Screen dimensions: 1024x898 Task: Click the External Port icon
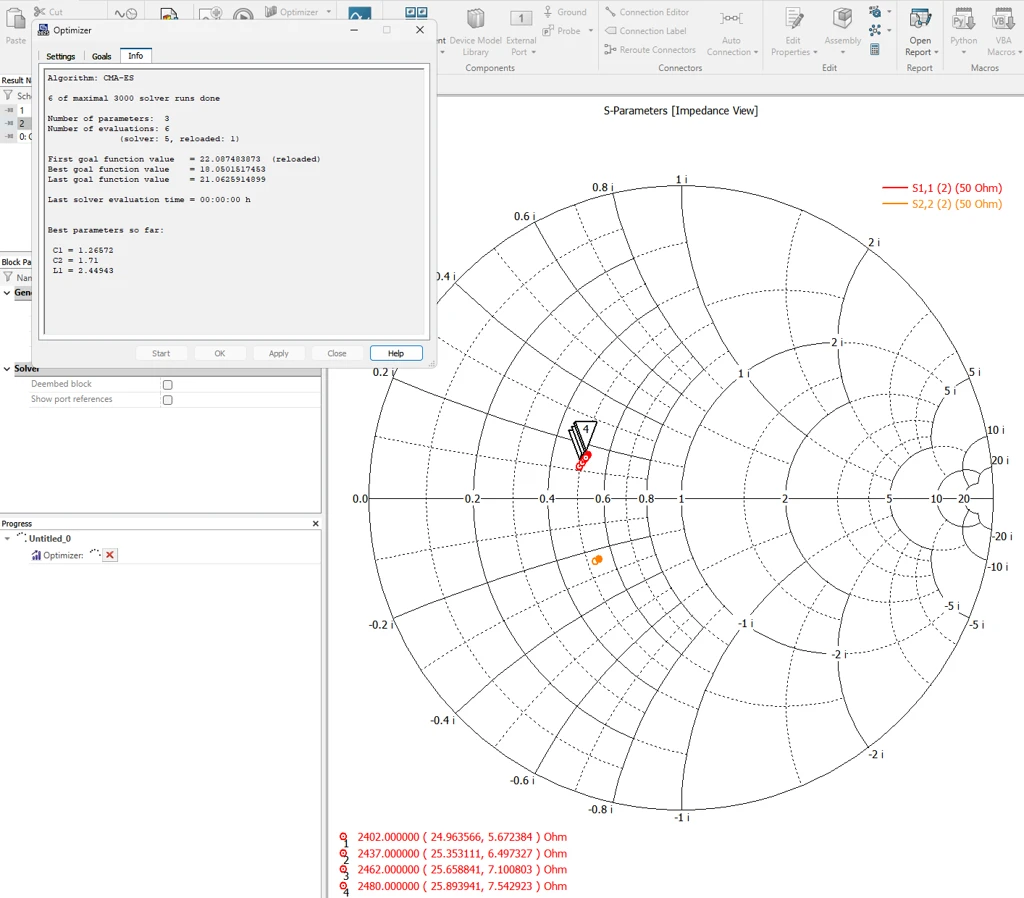coord(520,18)
